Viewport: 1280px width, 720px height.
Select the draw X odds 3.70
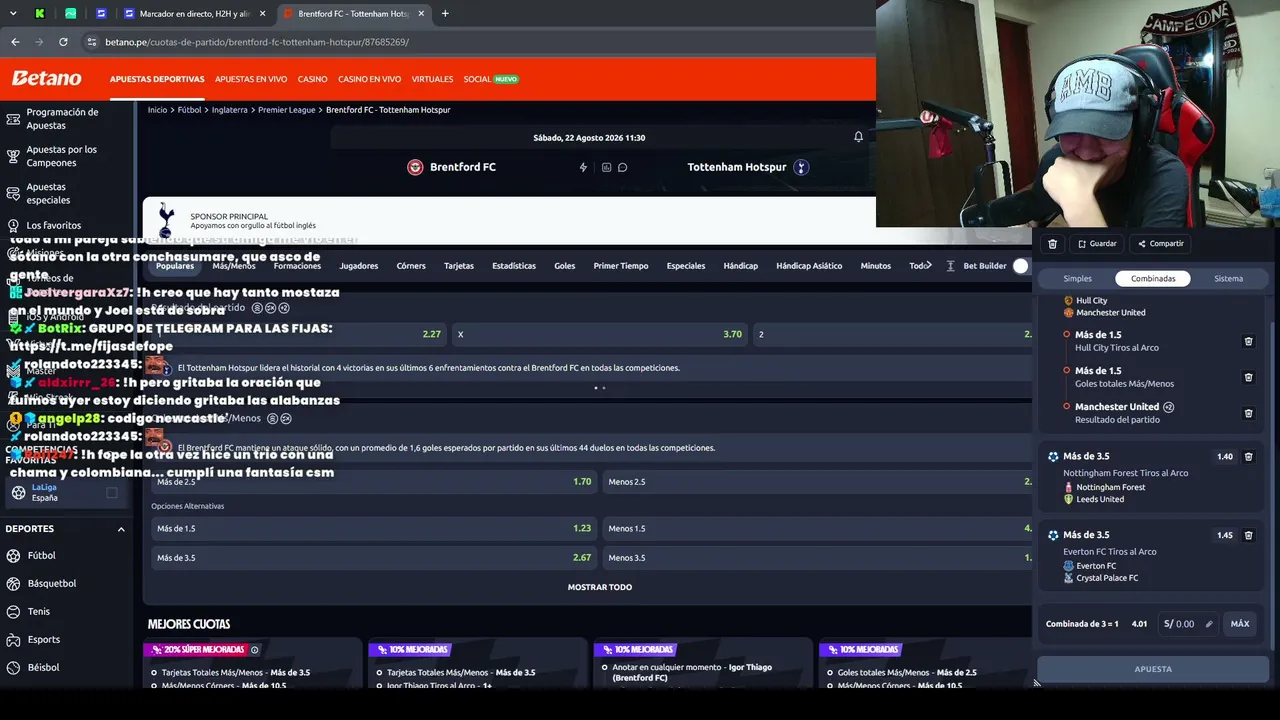coord(599,334)
